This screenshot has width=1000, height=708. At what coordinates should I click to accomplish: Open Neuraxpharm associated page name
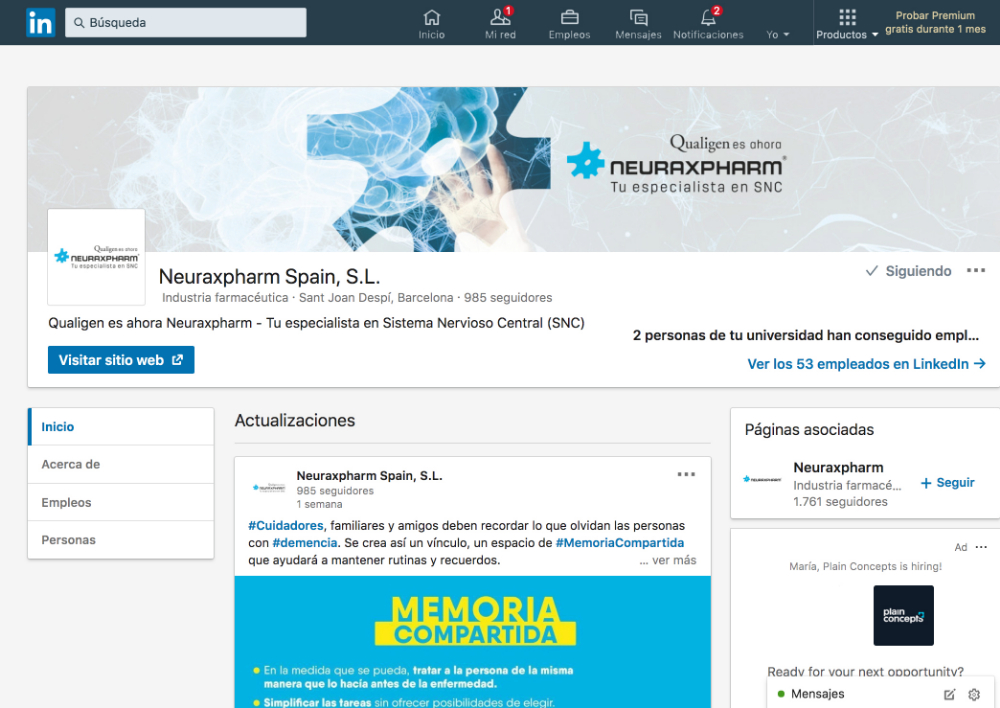pos(838,468)
